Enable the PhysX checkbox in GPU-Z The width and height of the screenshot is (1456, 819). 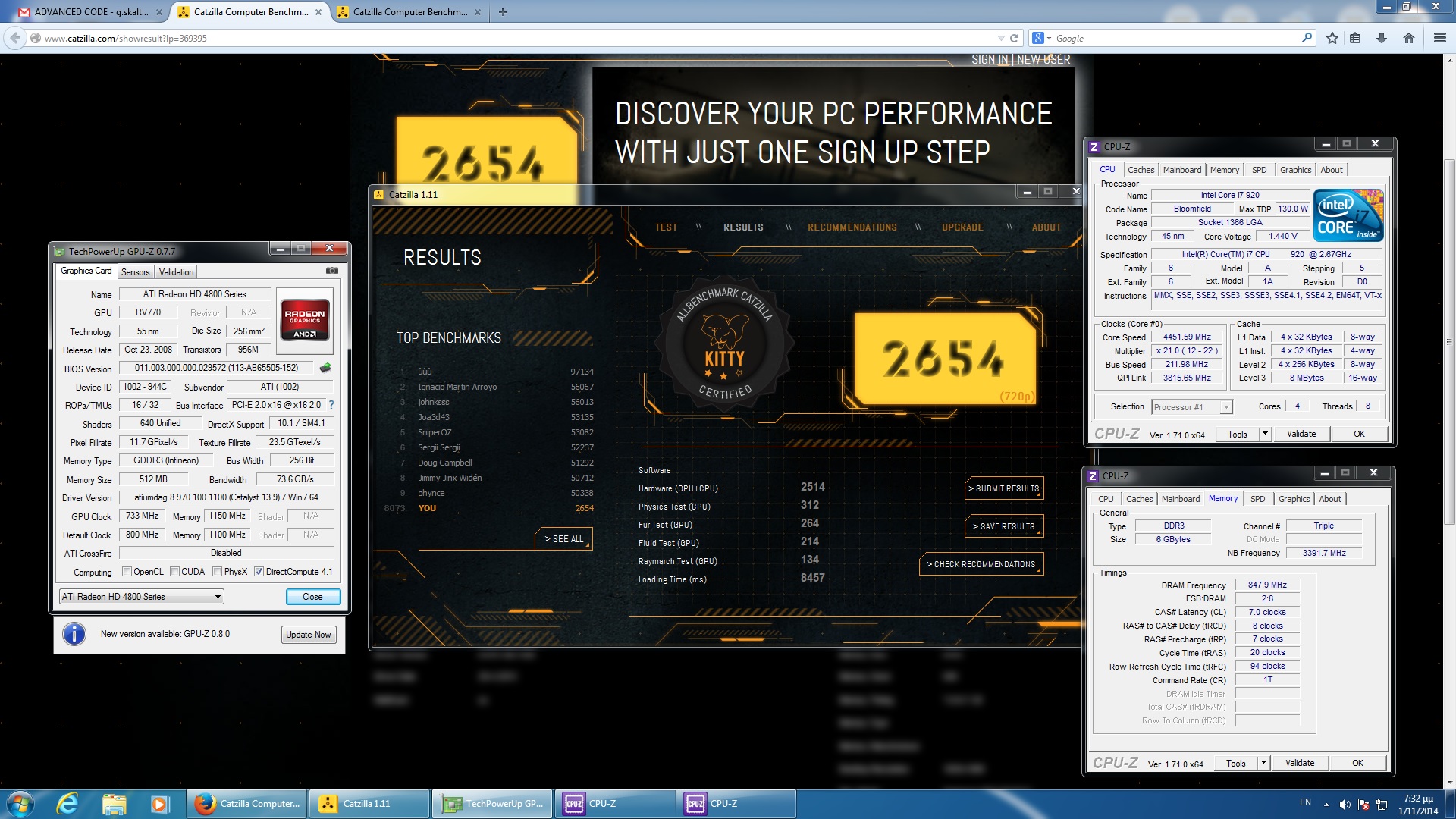218,572
